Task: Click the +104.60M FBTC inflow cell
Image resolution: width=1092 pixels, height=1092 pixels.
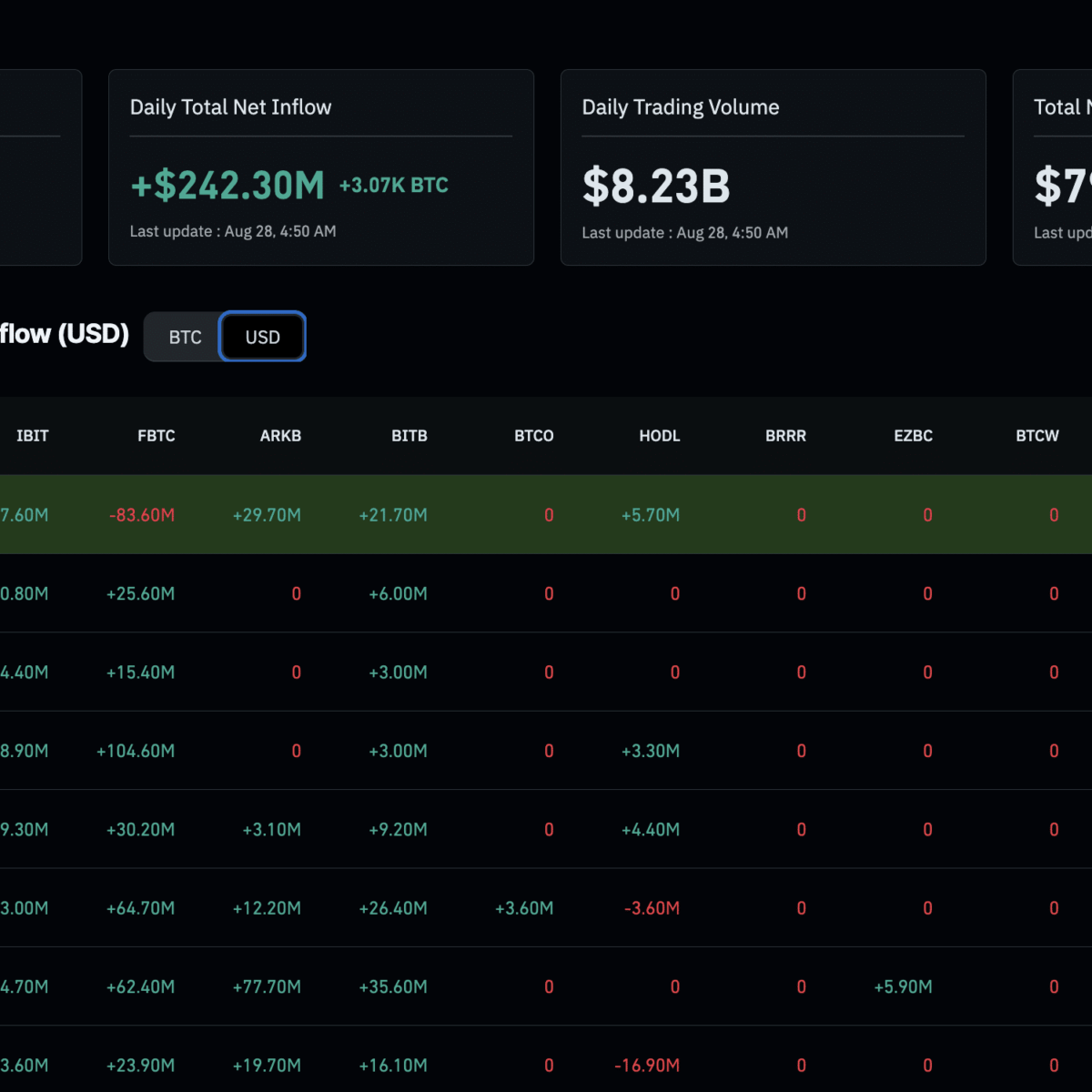Action: click(x=136, y=751)
